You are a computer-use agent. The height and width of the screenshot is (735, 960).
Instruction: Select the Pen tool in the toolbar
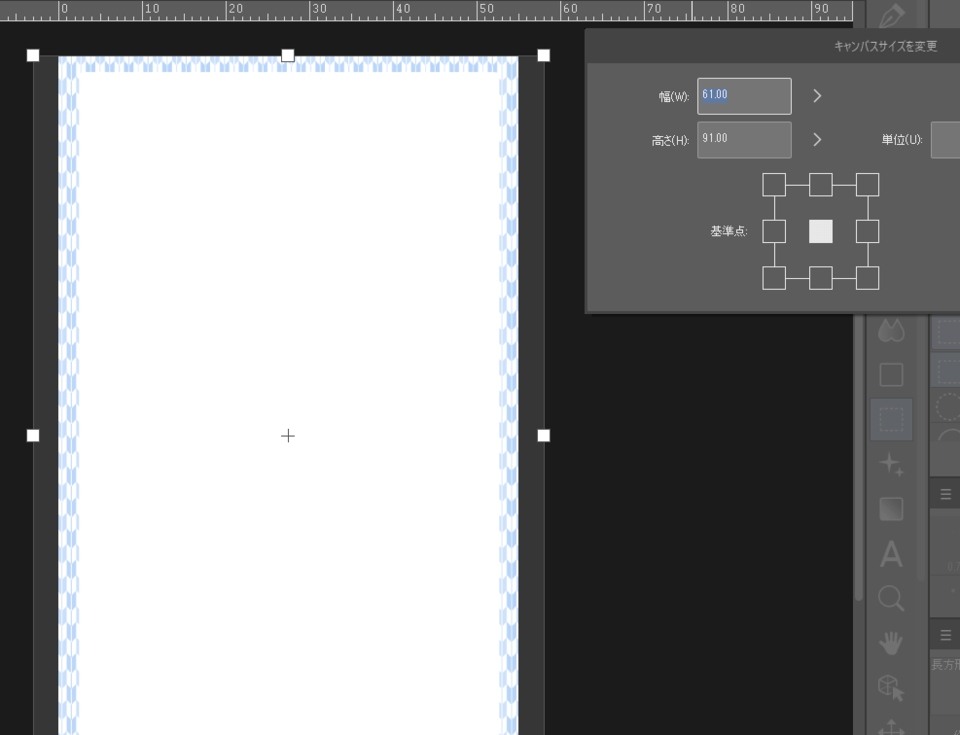tap(891, 15)
